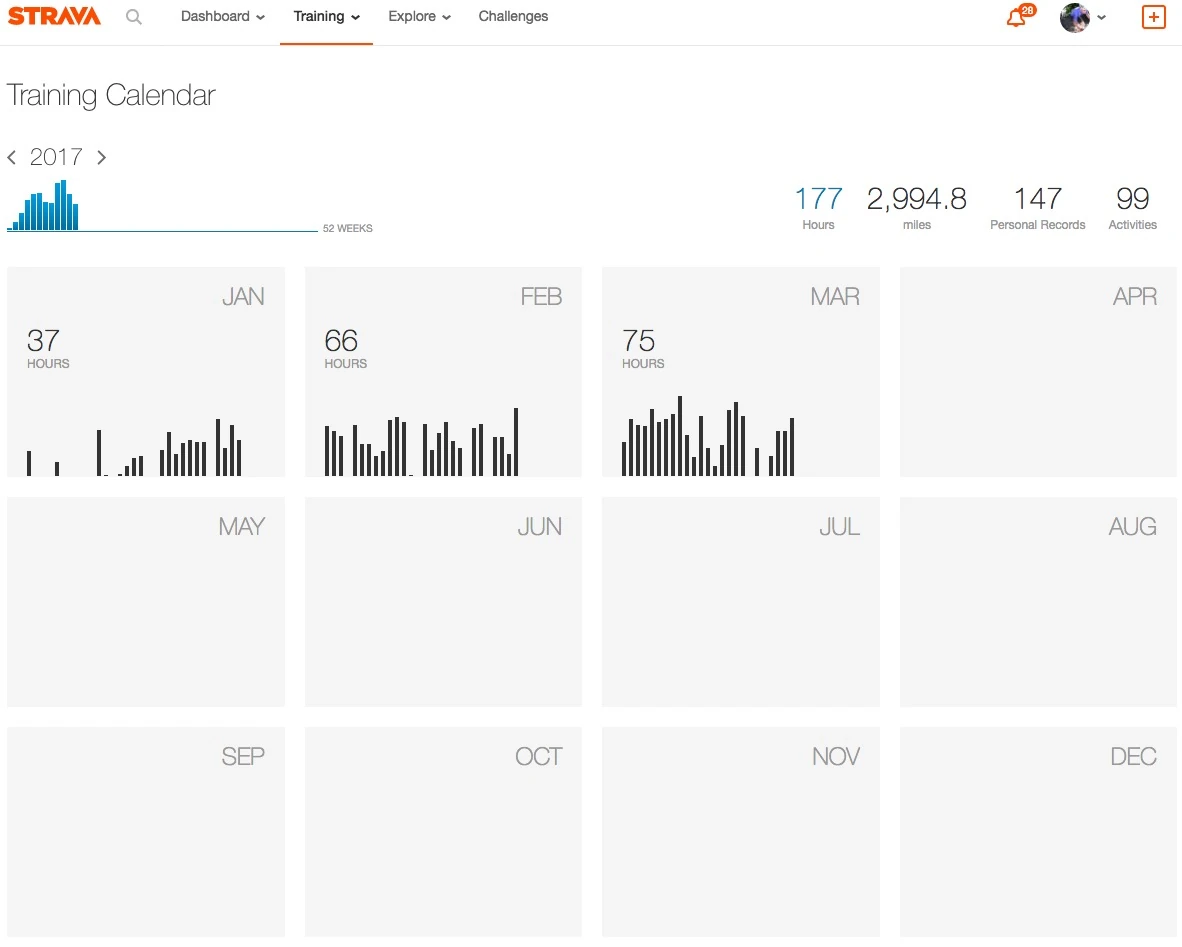Expand the Explore dropdown menu

pyautogui.click(x=419, y=17)
